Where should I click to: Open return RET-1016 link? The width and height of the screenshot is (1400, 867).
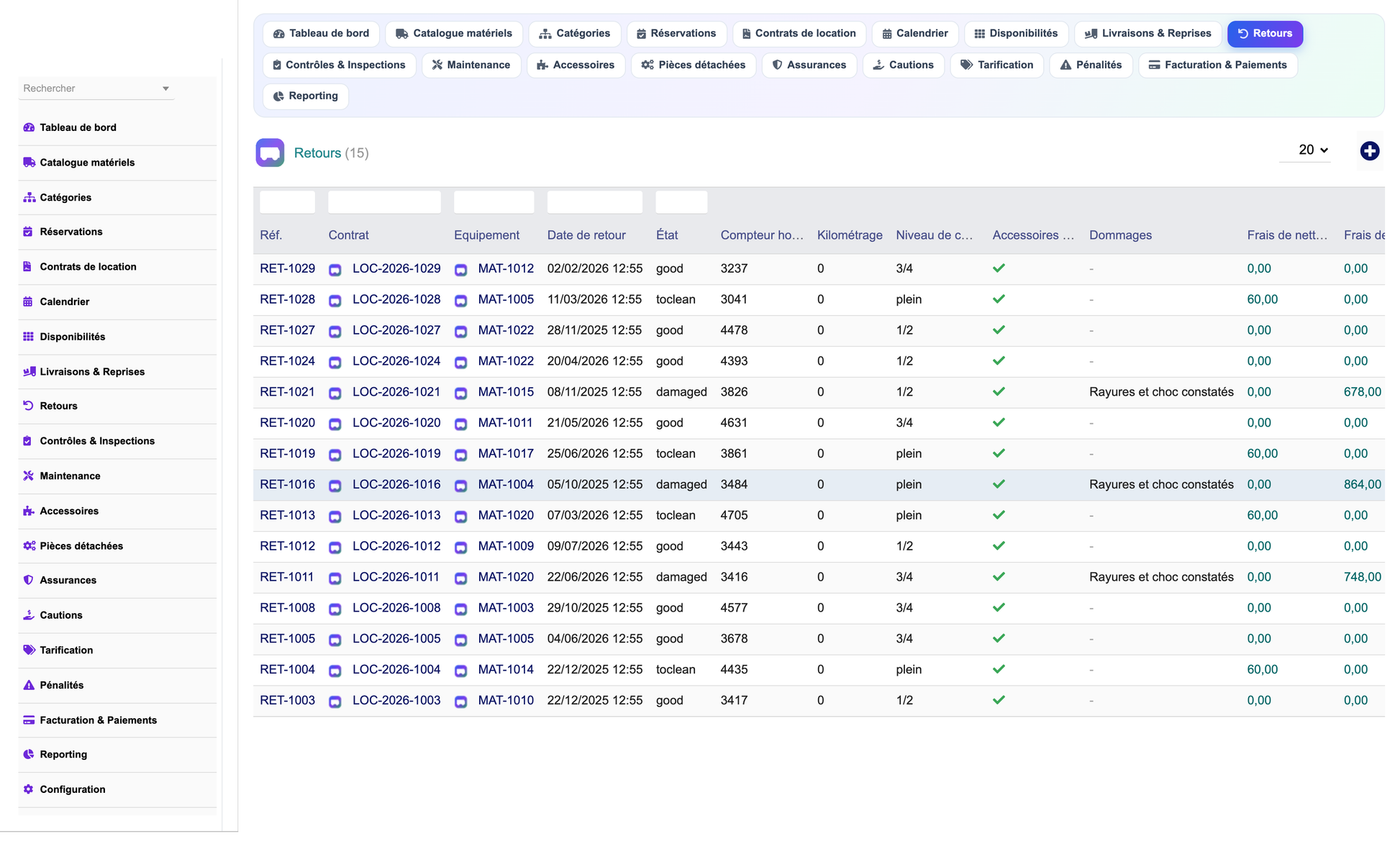[x=287, y=485]
